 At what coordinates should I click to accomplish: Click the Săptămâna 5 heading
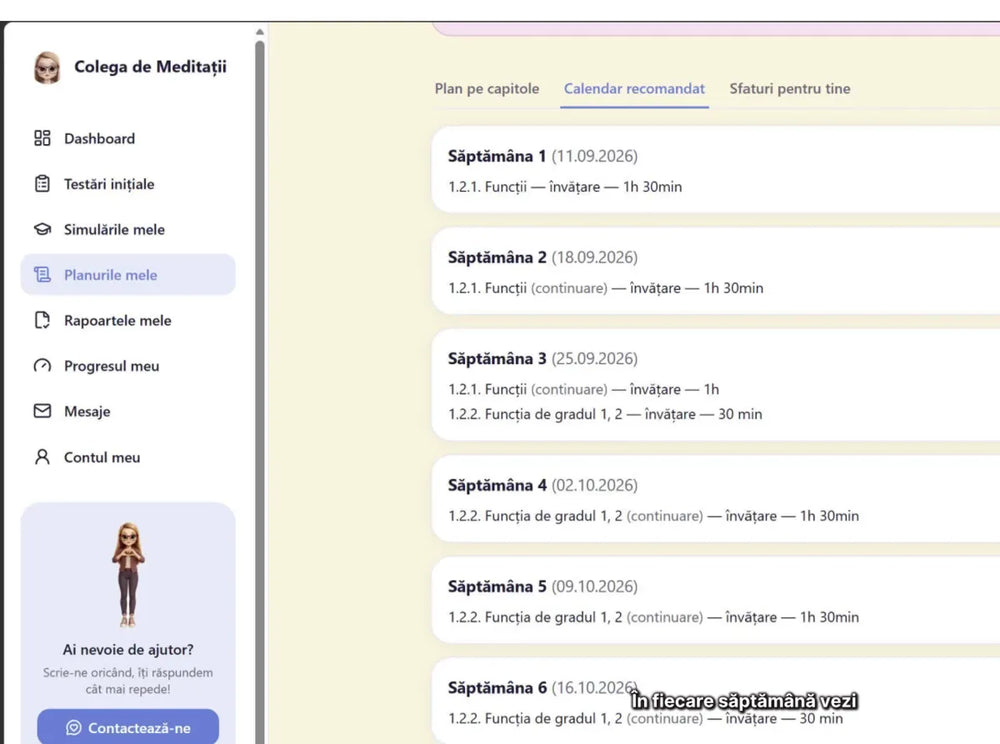pyautogui.click(x=497, y=587)
